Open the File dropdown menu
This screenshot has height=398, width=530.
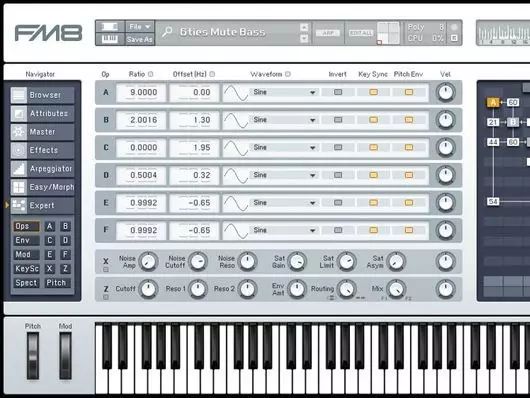pyautogui.click(x=140, y=26)
